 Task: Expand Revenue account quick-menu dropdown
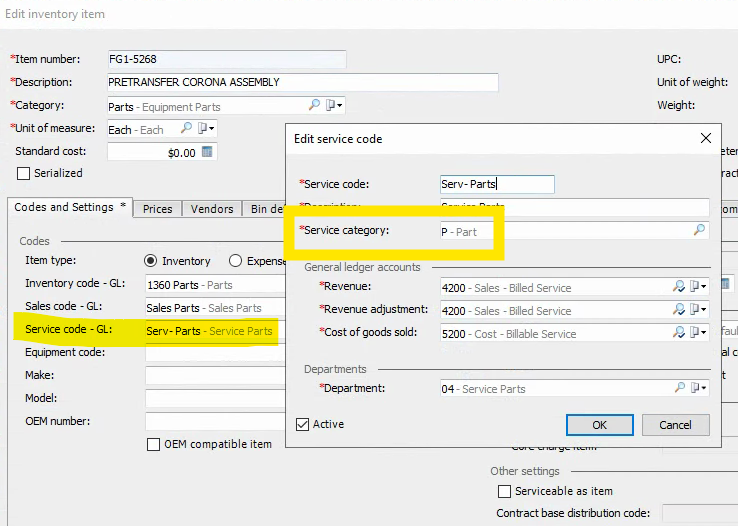pos(698,286)
